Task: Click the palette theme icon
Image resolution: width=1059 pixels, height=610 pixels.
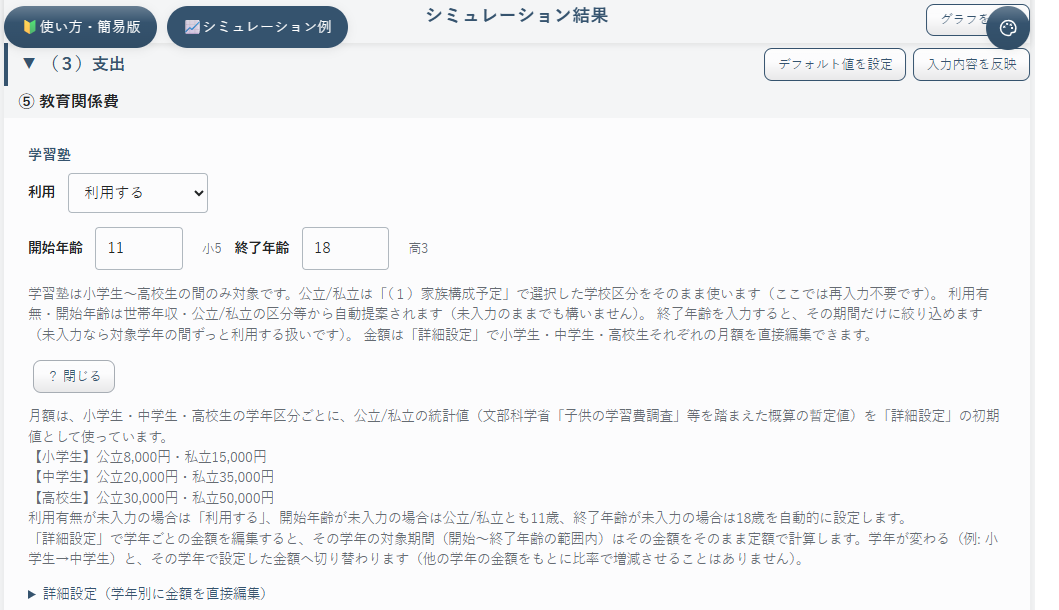Action: [1008, 28]
